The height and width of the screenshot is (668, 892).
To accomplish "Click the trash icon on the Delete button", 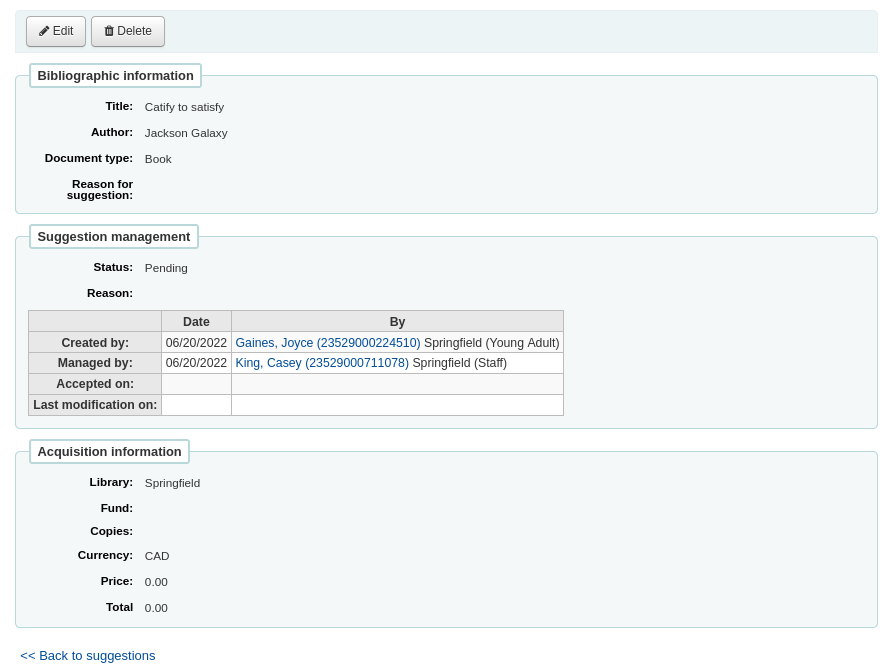I will (x=109, y=31).
